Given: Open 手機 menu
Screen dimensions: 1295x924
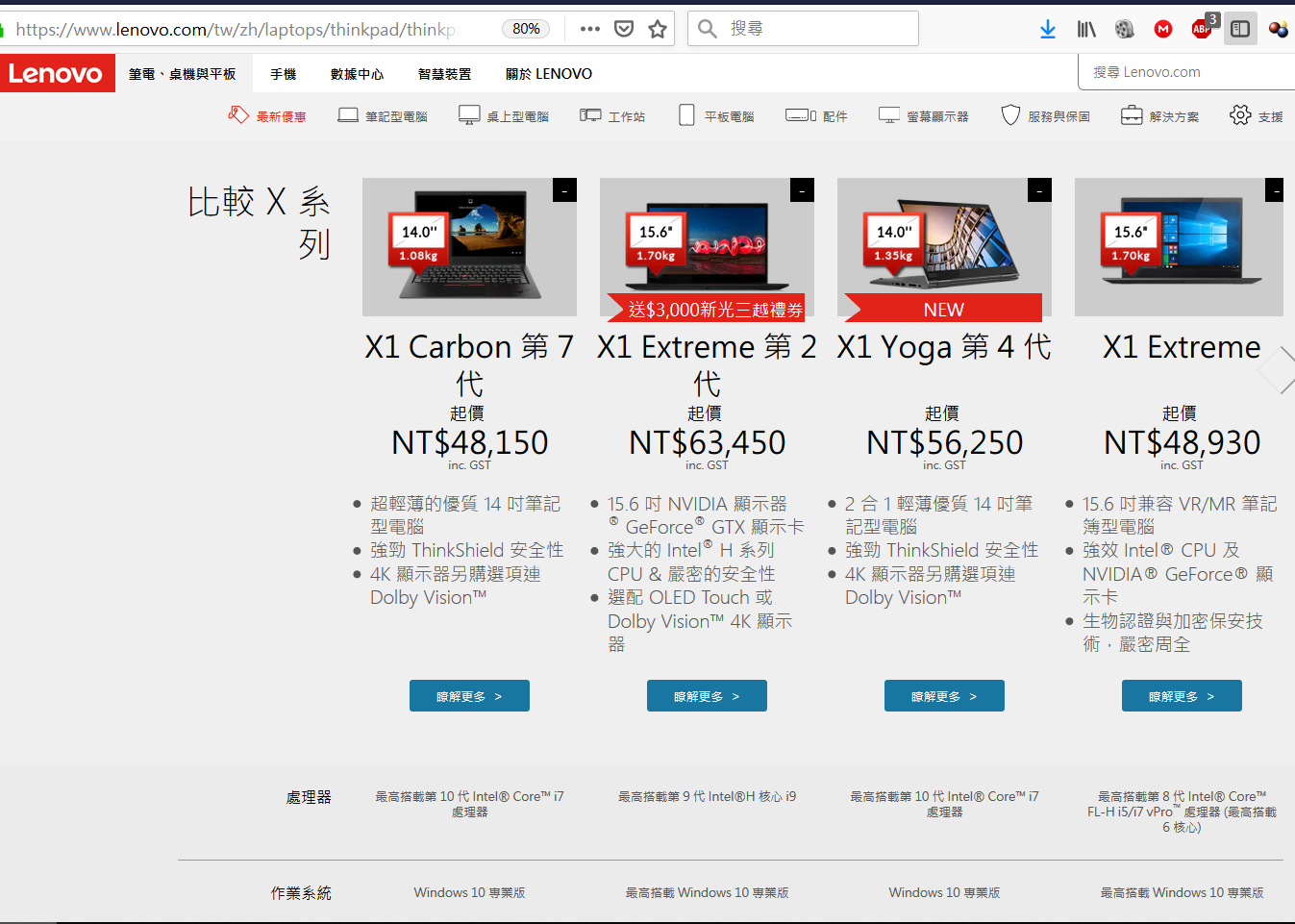Looking at the screenshot, I should click(283, 74).
